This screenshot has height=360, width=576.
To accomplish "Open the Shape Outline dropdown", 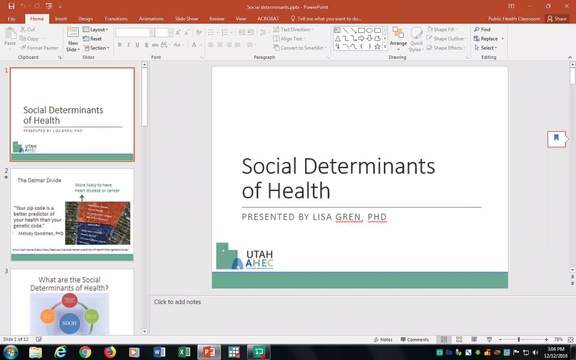I will pos(446,39).
